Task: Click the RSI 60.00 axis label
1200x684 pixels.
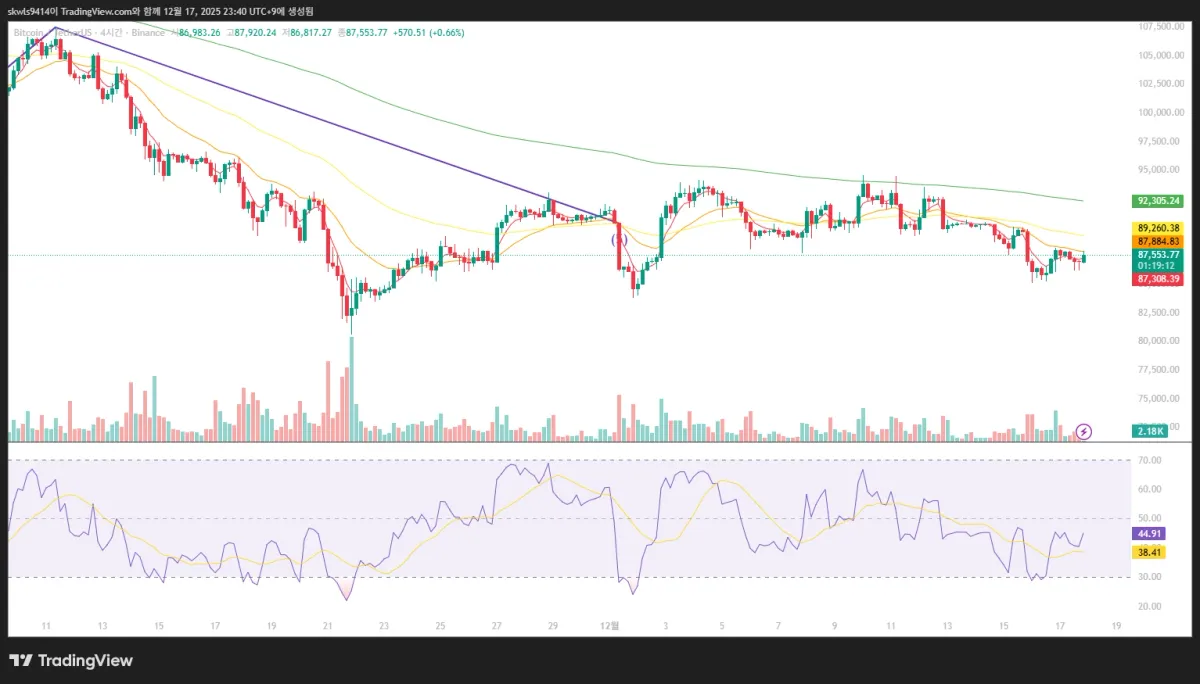Action: coord(1150,489)
